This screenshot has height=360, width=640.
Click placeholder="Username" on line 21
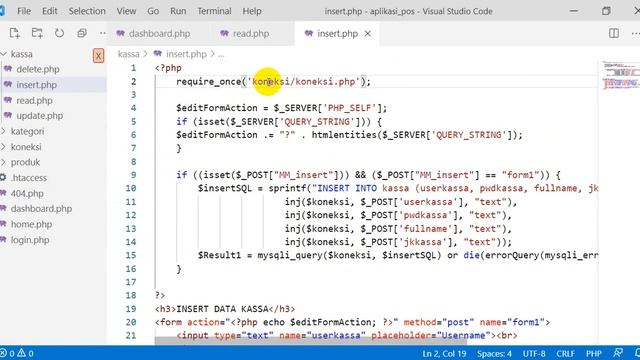point(432,336)
